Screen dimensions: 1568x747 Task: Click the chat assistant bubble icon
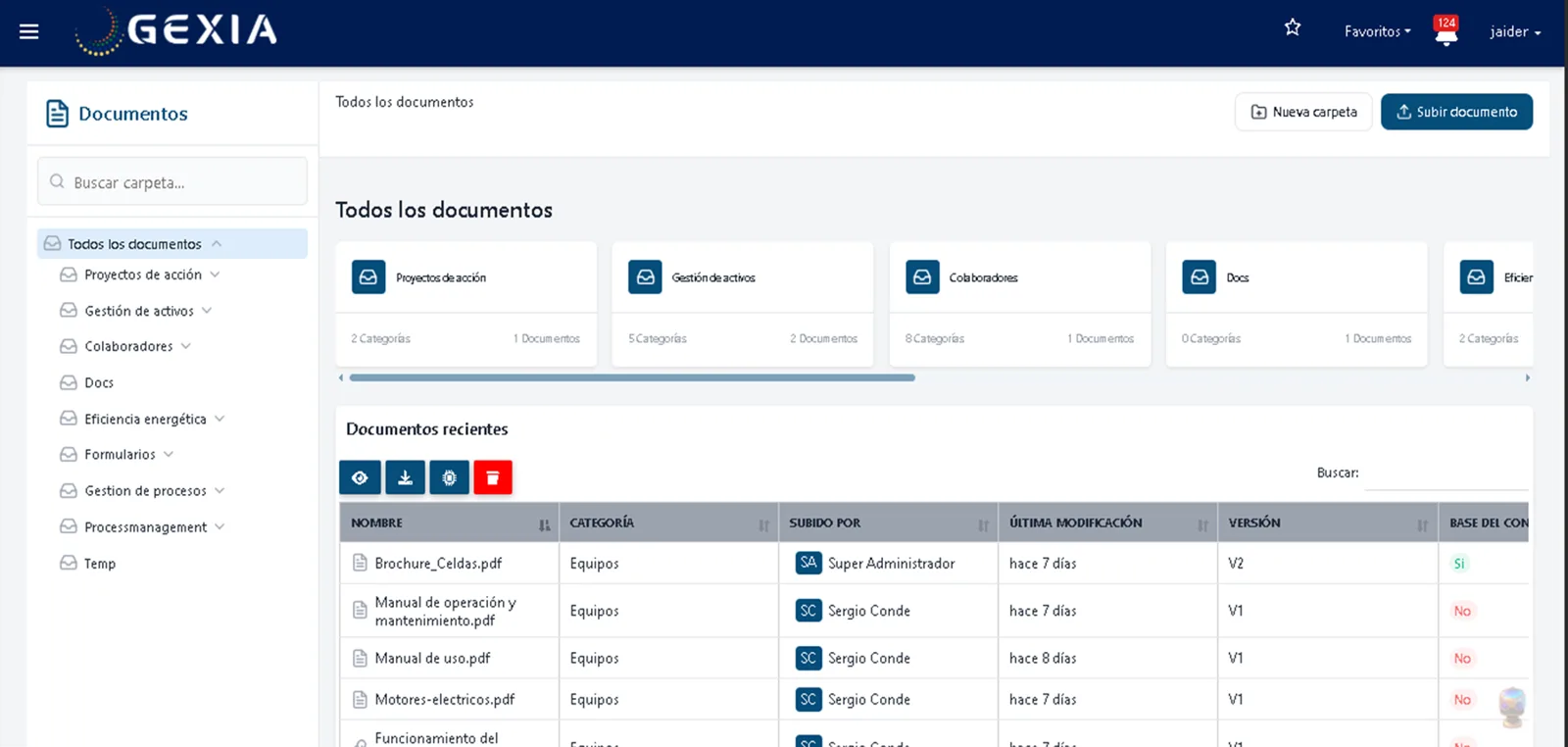(x=1512, y=707)
